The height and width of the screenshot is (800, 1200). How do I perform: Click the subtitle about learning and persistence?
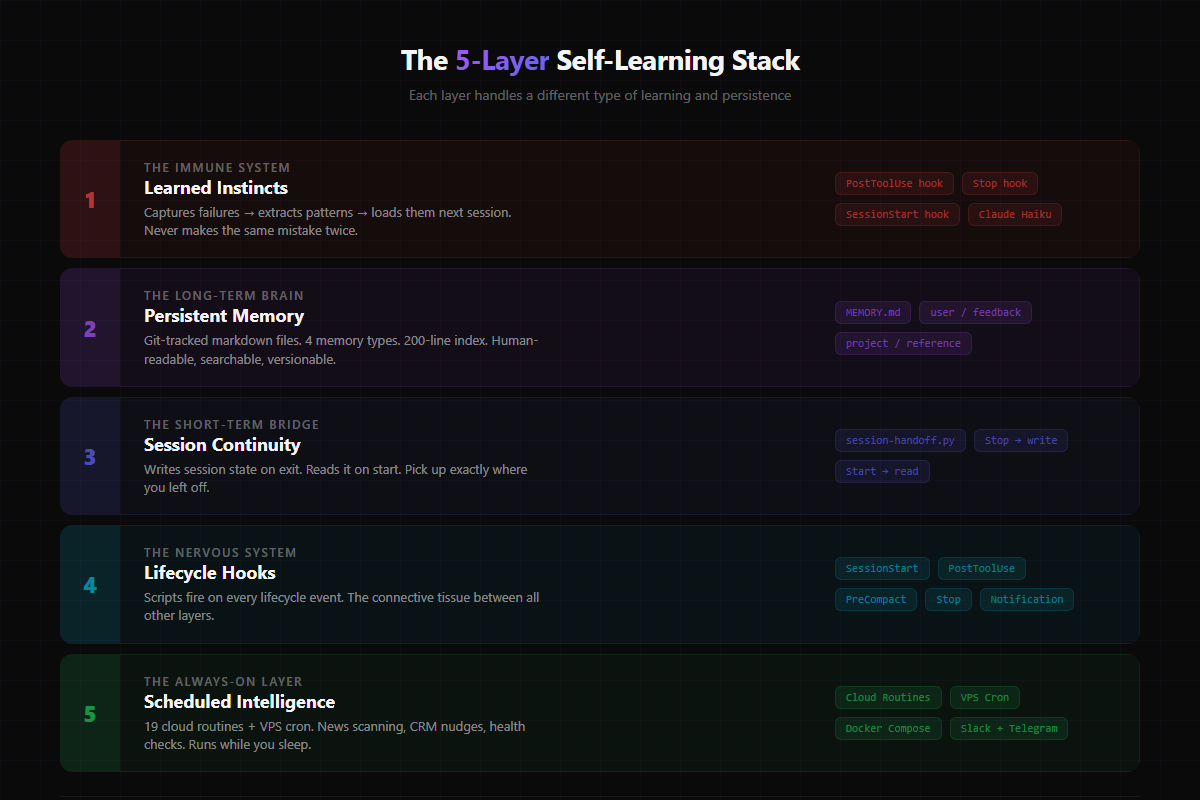[600, 96]
